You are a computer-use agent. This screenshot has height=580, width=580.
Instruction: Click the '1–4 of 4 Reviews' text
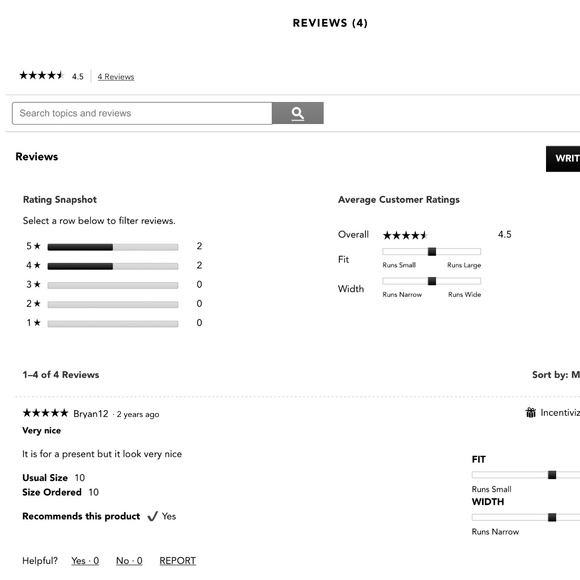point(61,375)
